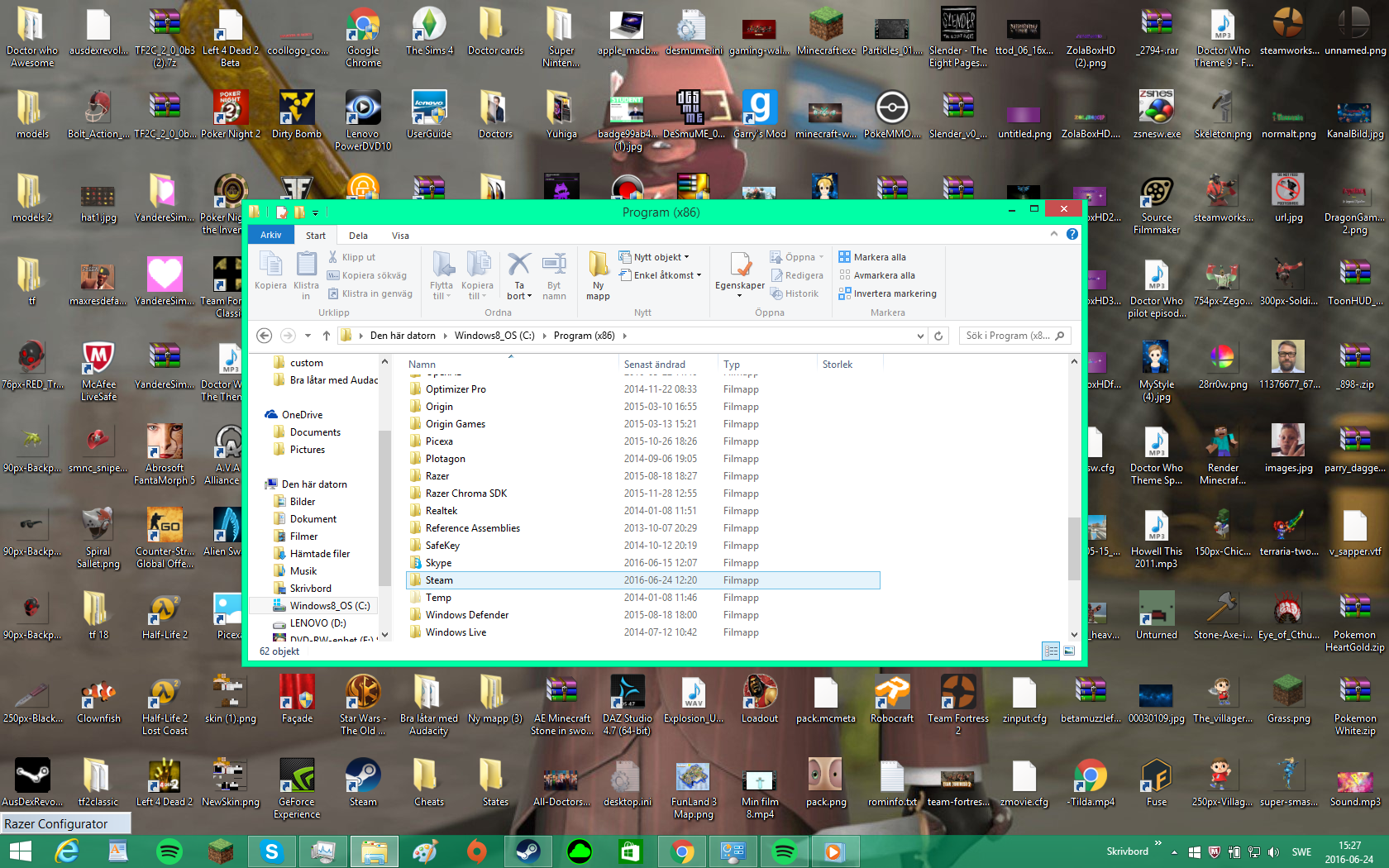Collapse the ribbon with the chevron
This screenshot has height=868, width=1389.
pyautogui.click(x=1054, y=234)
